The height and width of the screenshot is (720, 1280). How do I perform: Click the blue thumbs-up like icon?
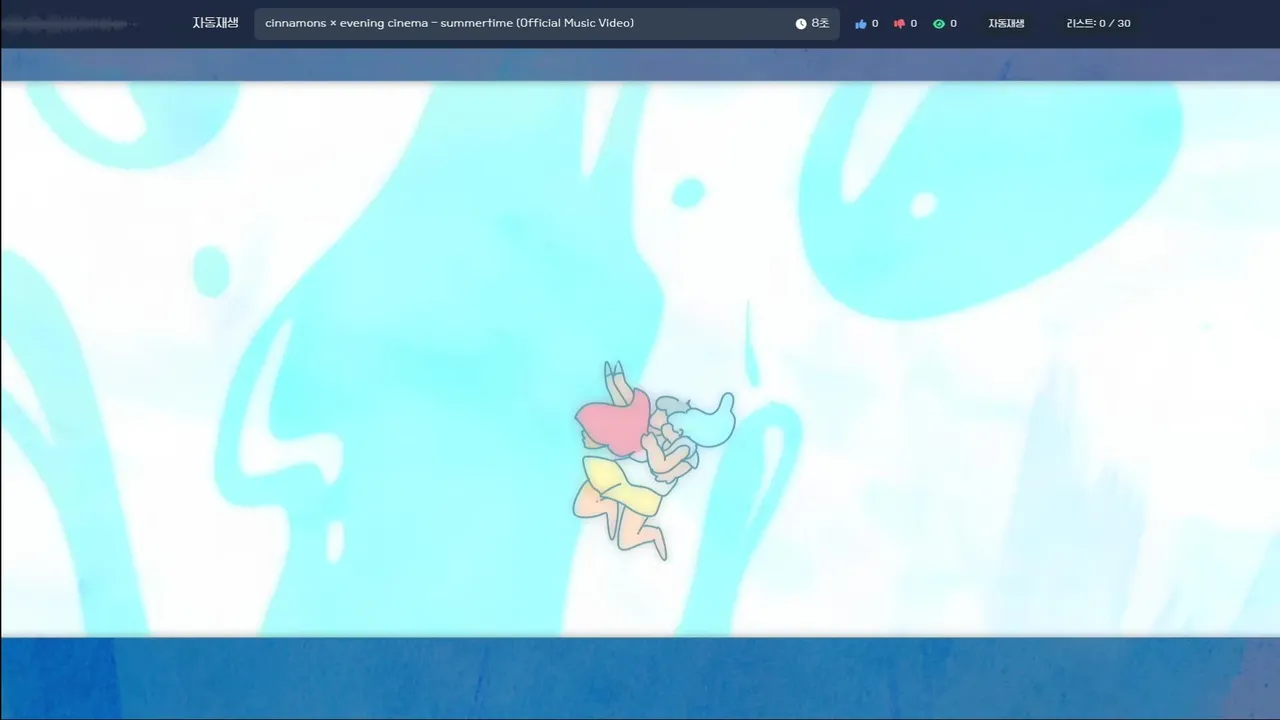pyautogui.click(x=861, y=24)
